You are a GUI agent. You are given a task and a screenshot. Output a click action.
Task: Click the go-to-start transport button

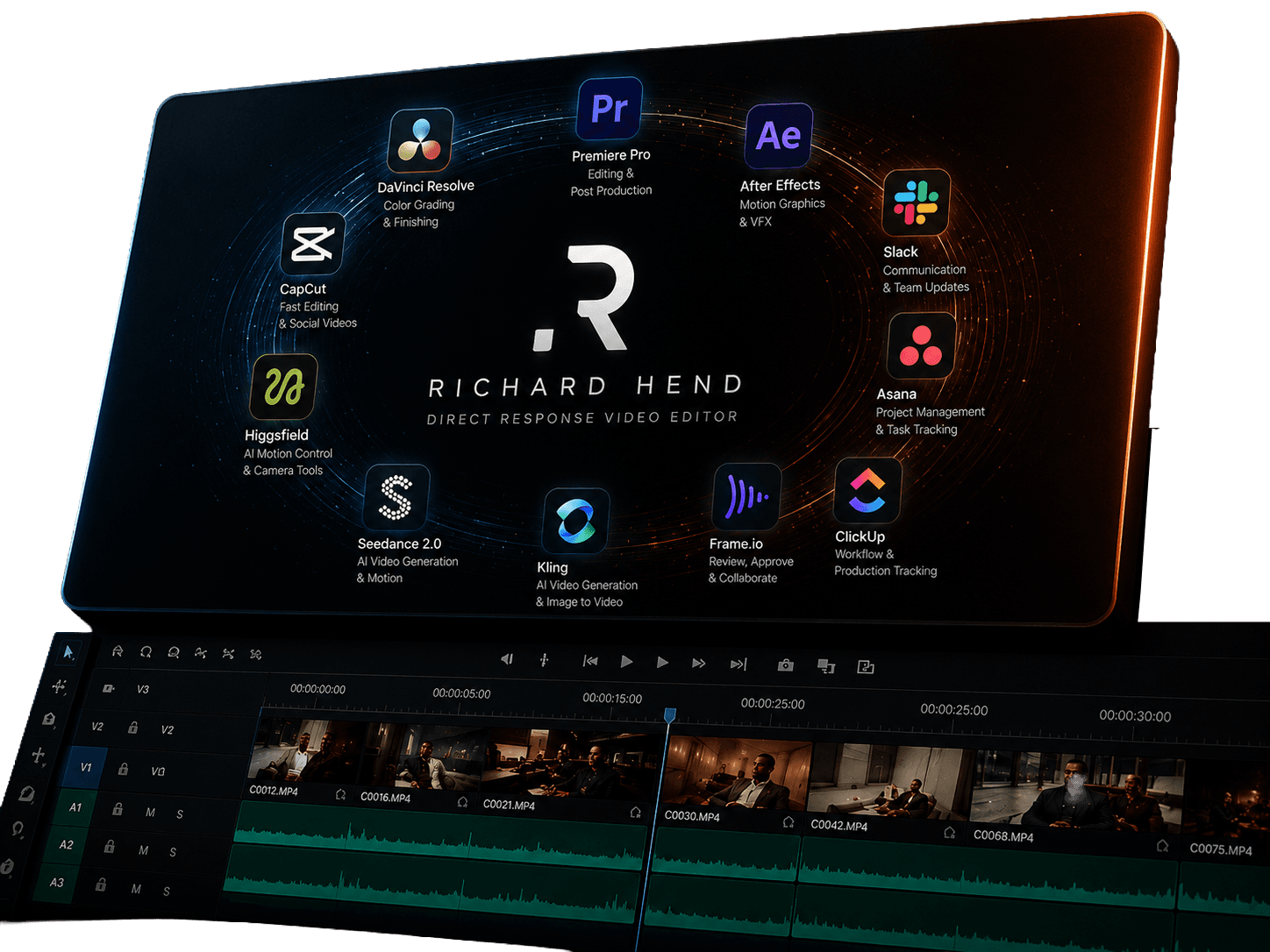(590, 661)
